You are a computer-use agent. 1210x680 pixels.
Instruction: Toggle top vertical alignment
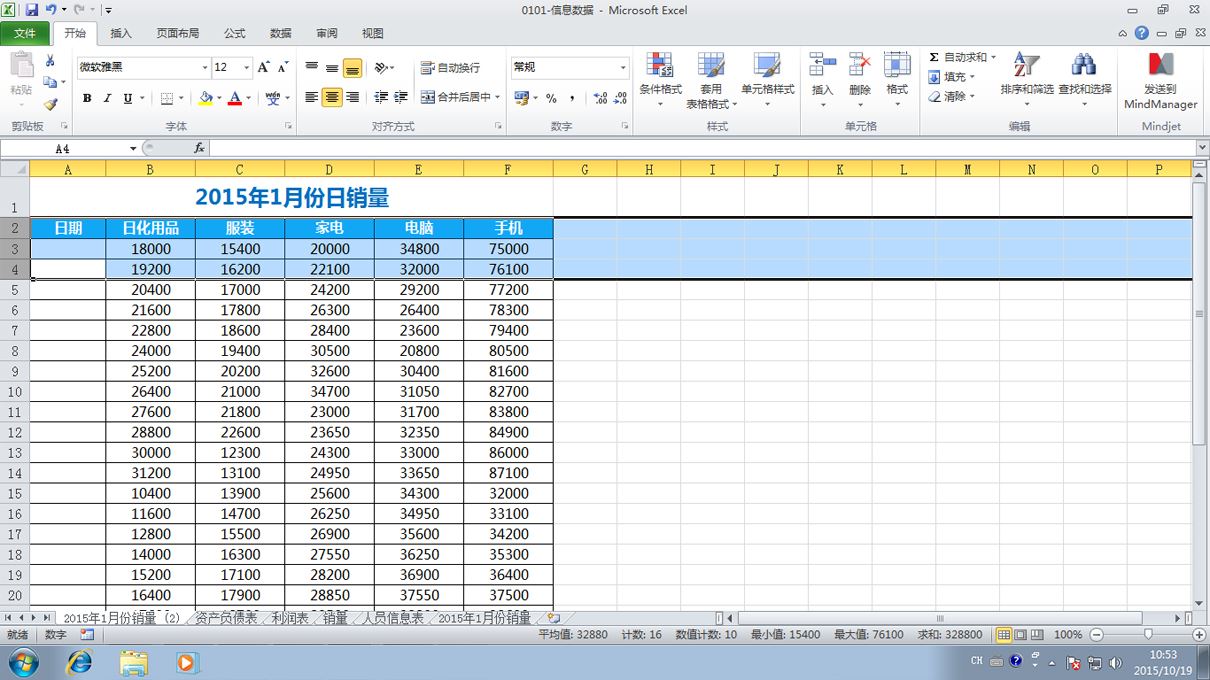click(x=311, y=68)
